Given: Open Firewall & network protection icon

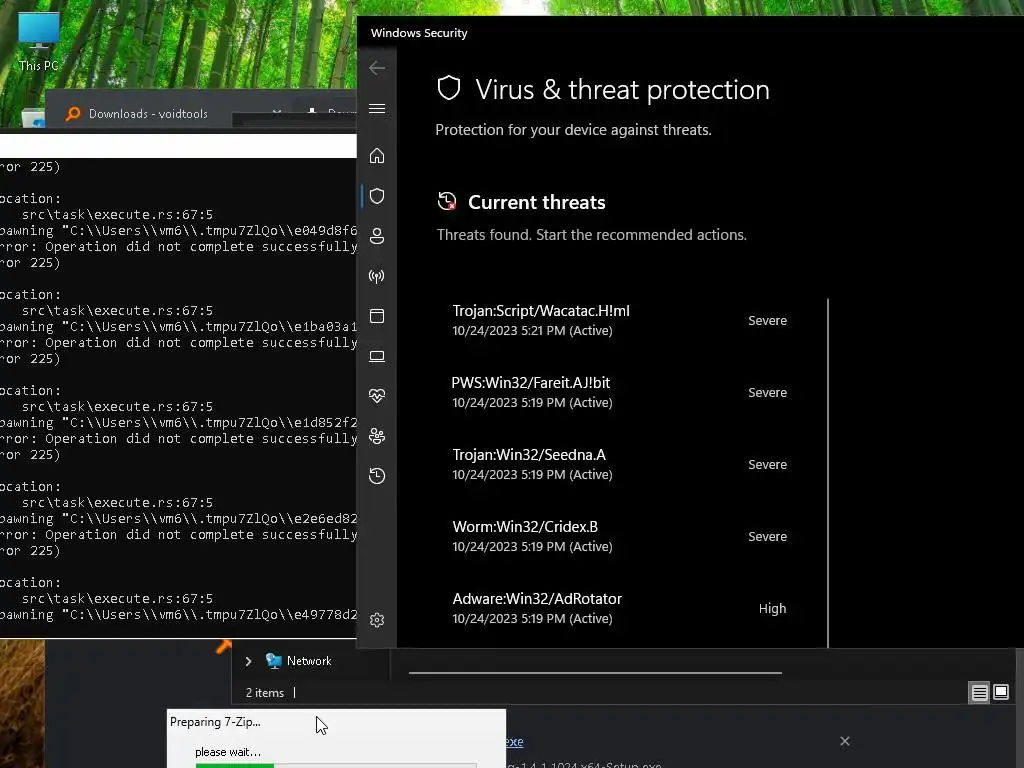Looking at the screenshot, I should [377, 276].
